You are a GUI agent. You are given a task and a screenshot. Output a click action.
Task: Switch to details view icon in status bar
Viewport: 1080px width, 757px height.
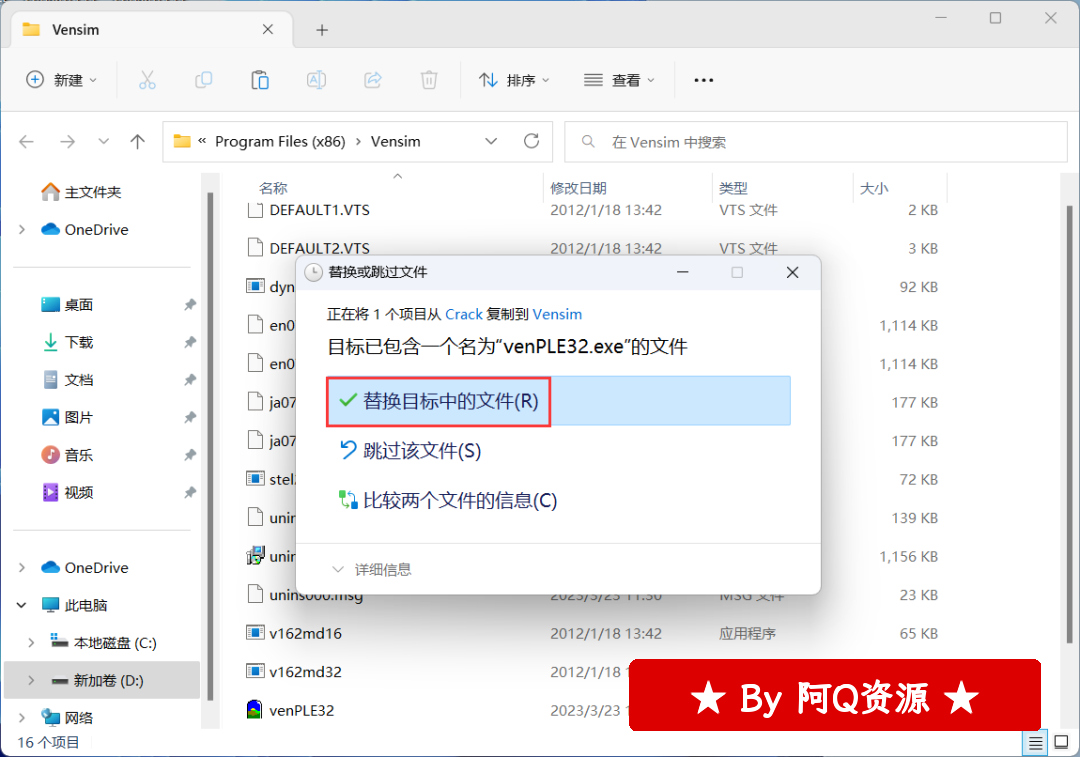click(x=1035, y=743)
